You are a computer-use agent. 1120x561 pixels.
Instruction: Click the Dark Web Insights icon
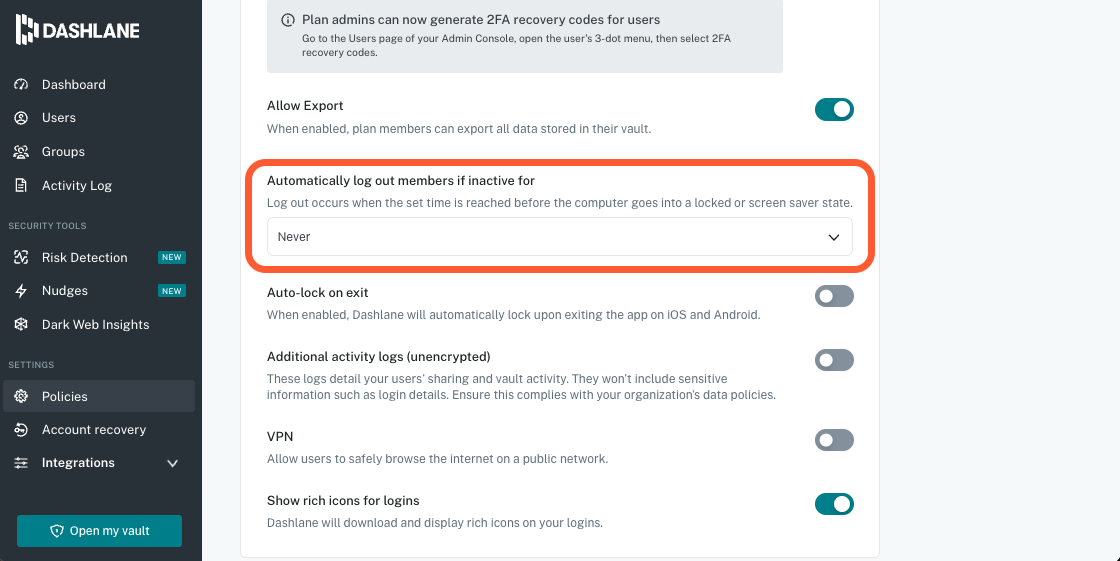[21, 325]
